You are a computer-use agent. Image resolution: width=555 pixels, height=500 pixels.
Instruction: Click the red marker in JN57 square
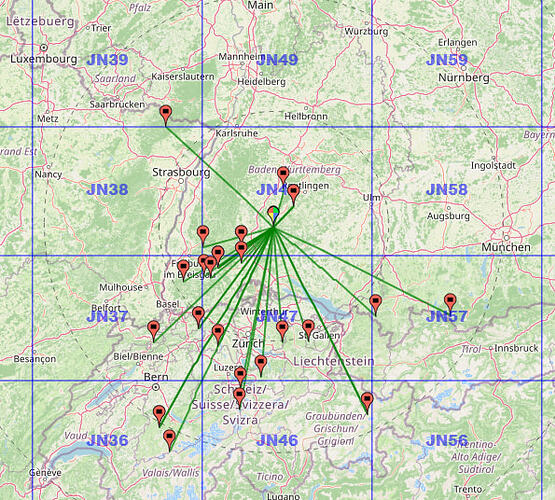(450, 303)
